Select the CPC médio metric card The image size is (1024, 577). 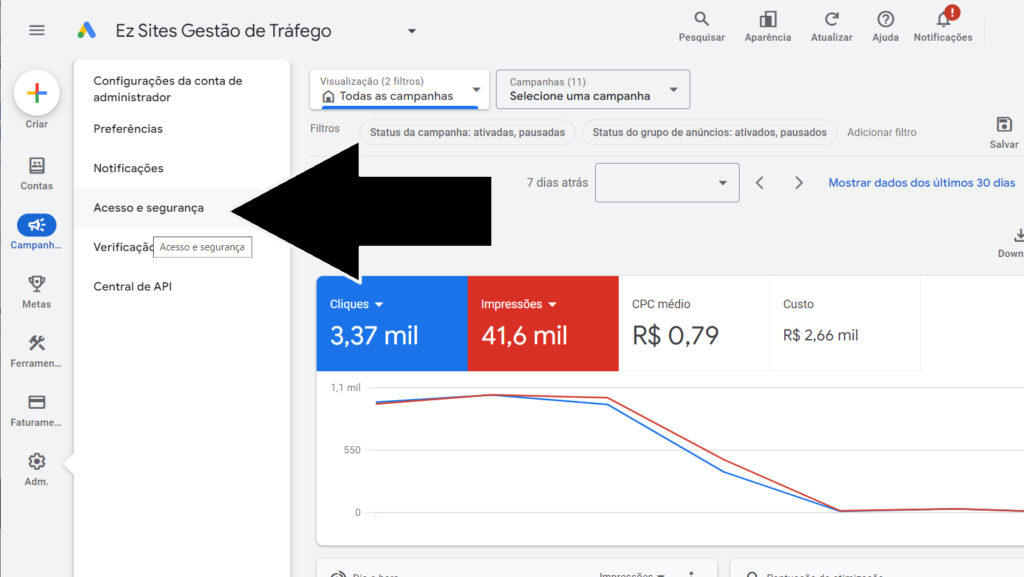694,324
